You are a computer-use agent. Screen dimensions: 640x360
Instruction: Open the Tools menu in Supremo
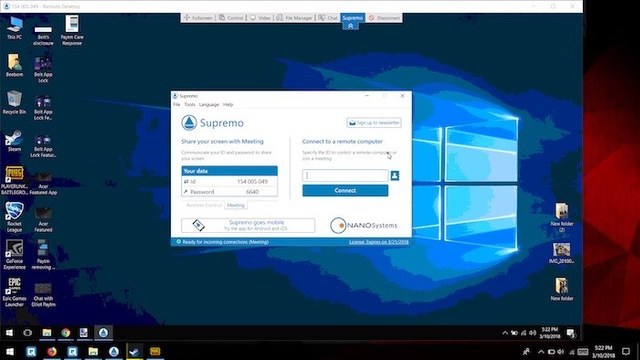click(x=189, y=104)
